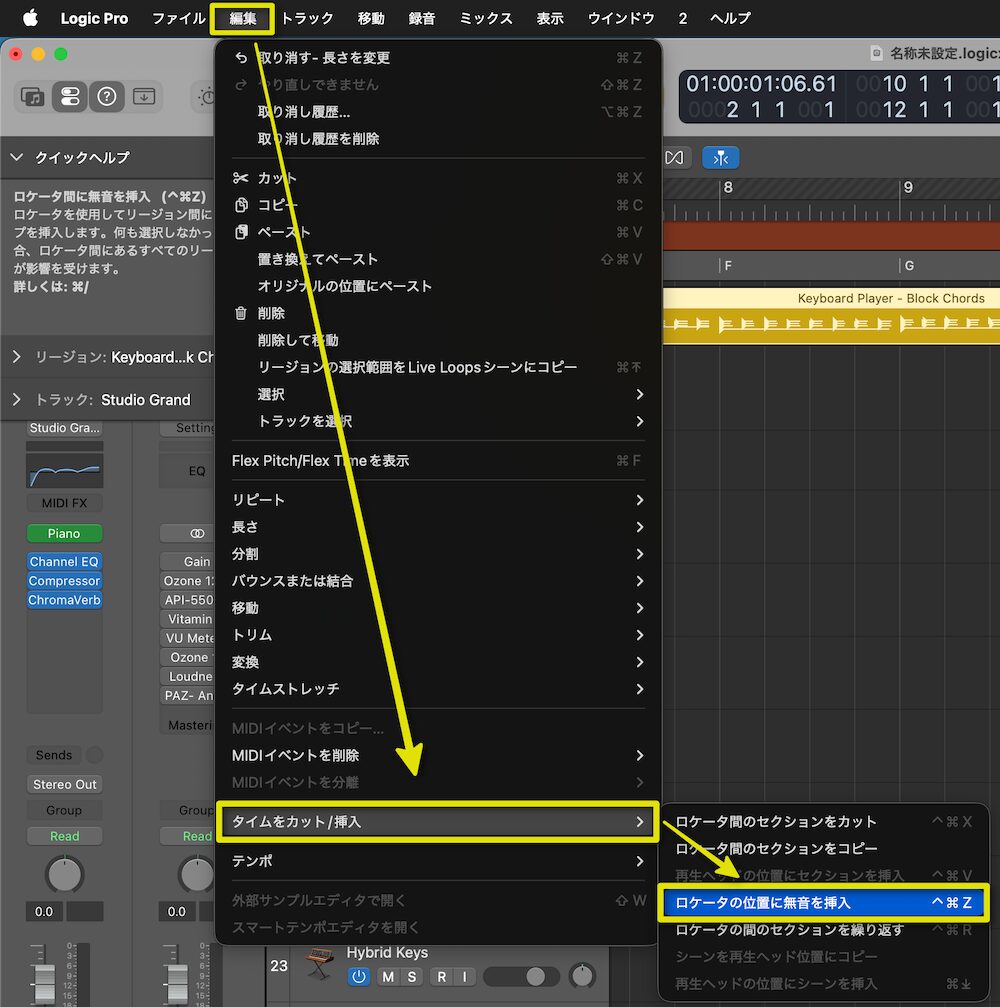1000x1007 pixels.
Task: Click the Channel EQ thumbnail display
Action: (x=64, y=470)
